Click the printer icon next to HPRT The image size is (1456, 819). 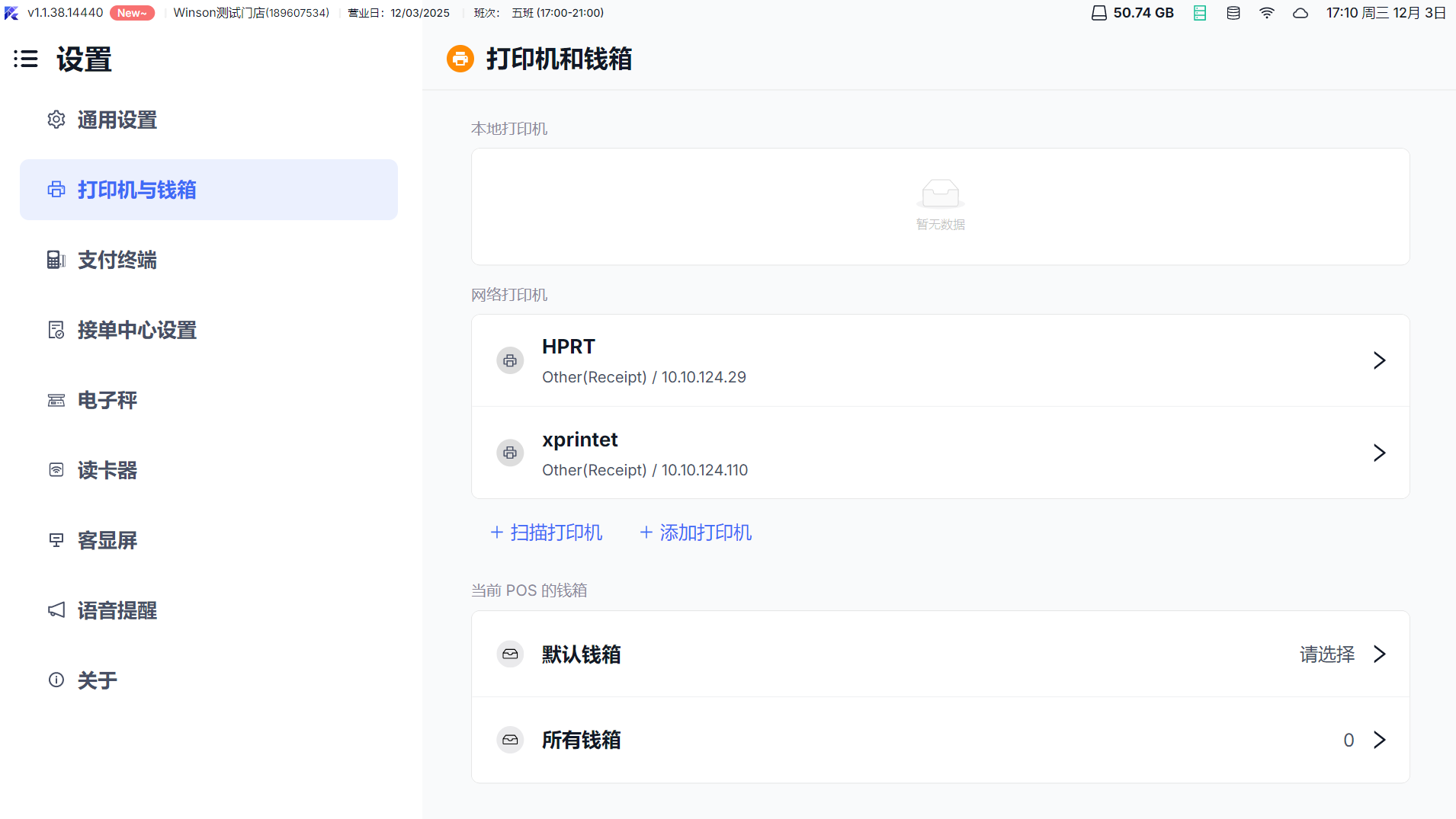[x=510, y=360]
